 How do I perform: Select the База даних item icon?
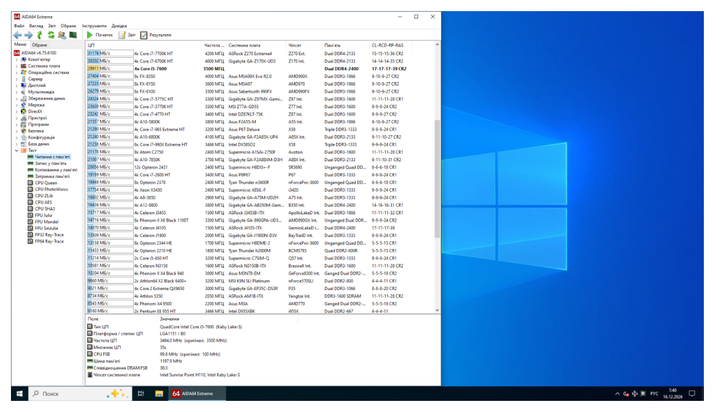(23, 144)
